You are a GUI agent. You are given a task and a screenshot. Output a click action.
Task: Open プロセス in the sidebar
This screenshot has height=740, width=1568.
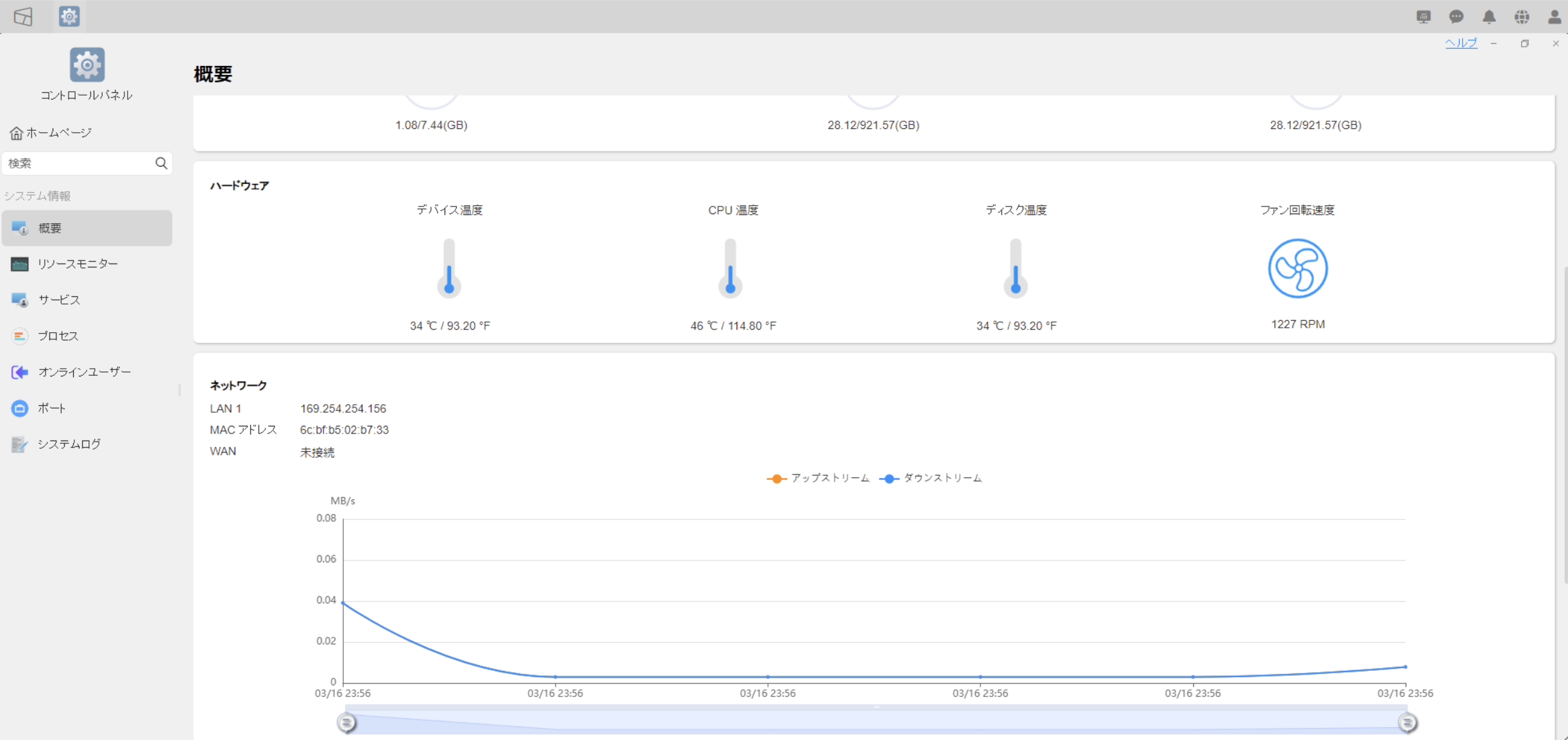(x=87, y=336)
